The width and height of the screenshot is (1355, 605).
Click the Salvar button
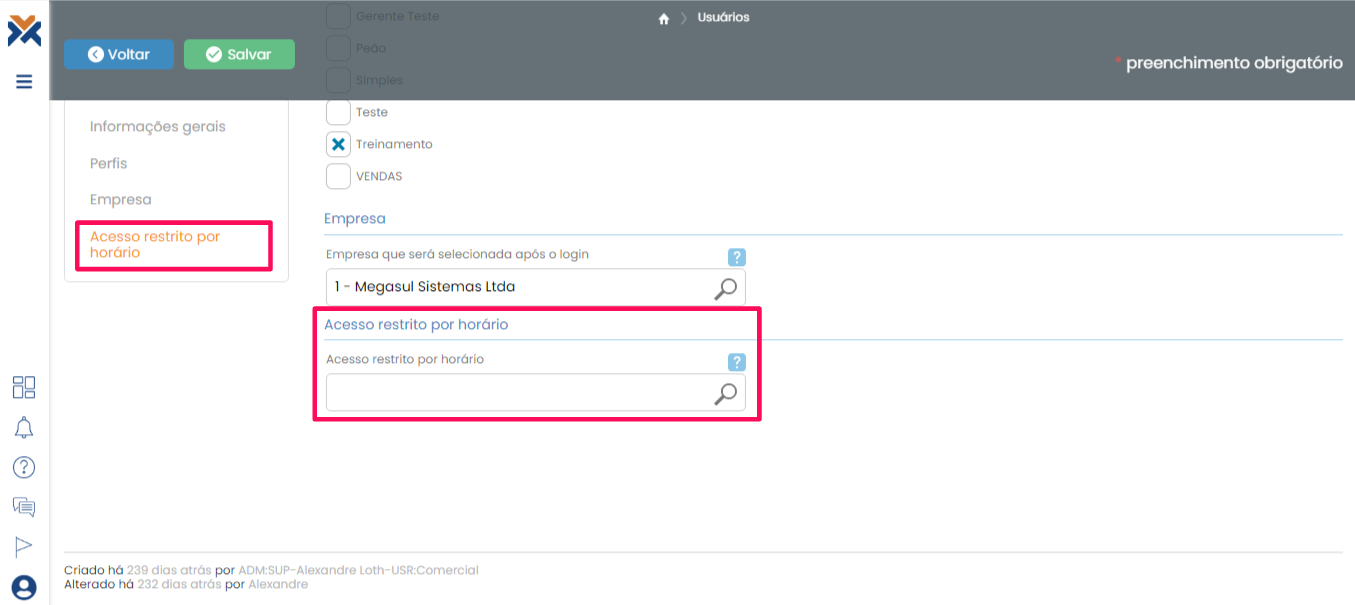[x=239, y=55]
